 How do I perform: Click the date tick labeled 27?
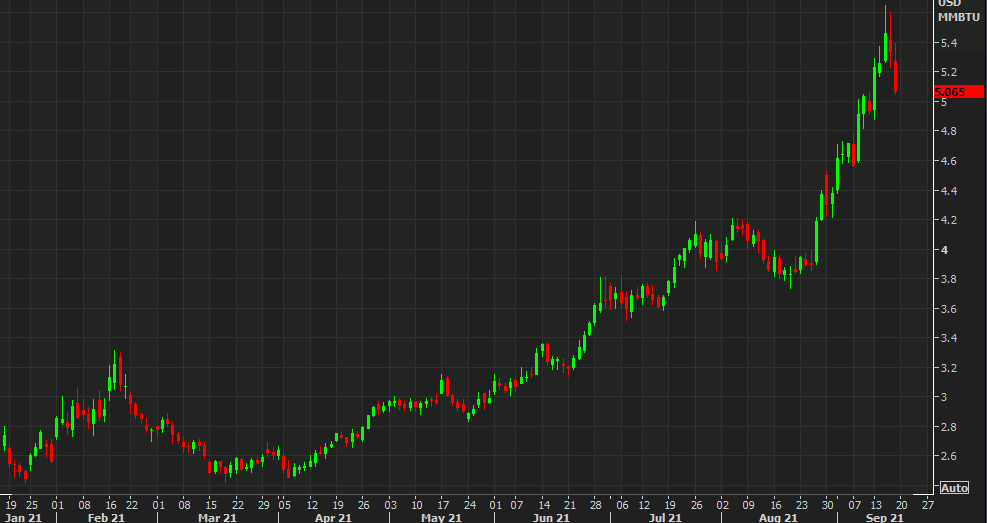pyautogui.click(x=927, y=505)
